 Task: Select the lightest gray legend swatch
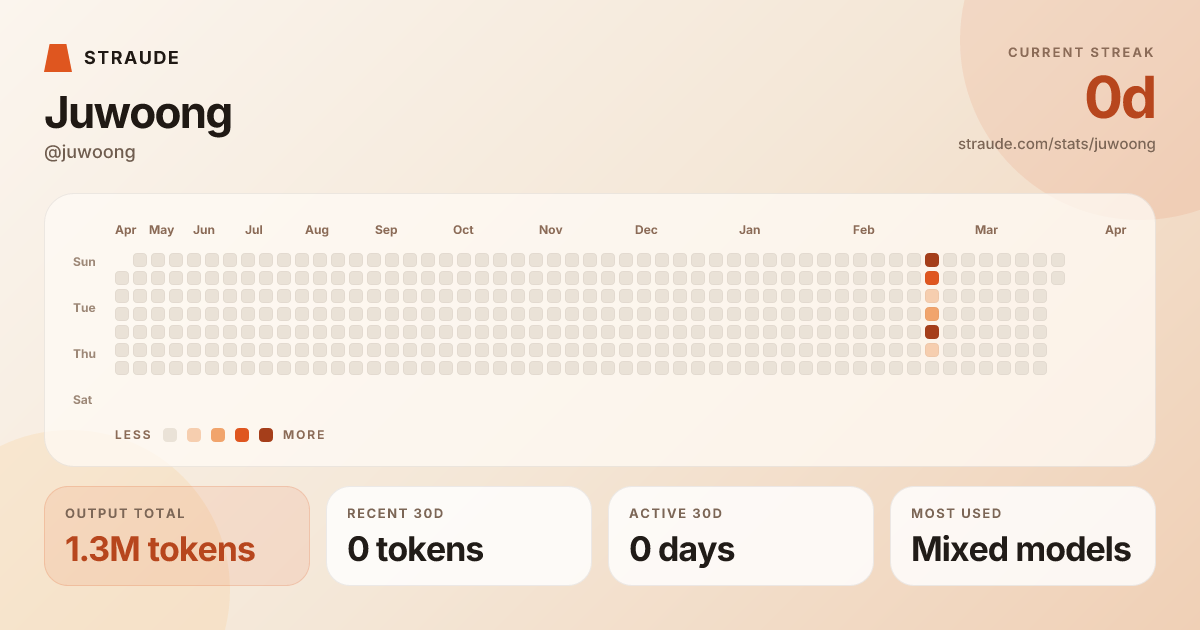170,435
